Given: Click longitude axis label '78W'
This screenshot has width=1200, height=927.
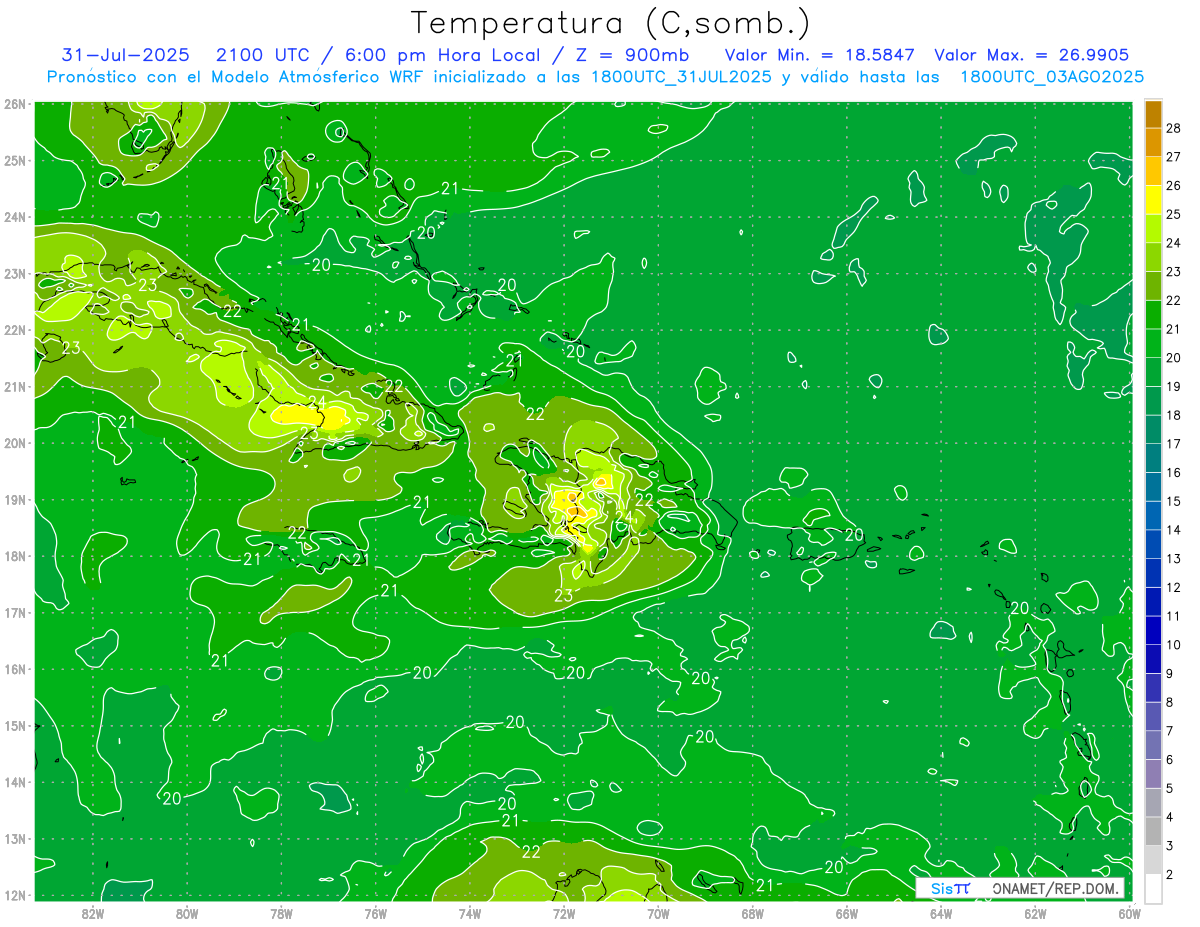Looking at the screenshot, I should click(281, 913).
